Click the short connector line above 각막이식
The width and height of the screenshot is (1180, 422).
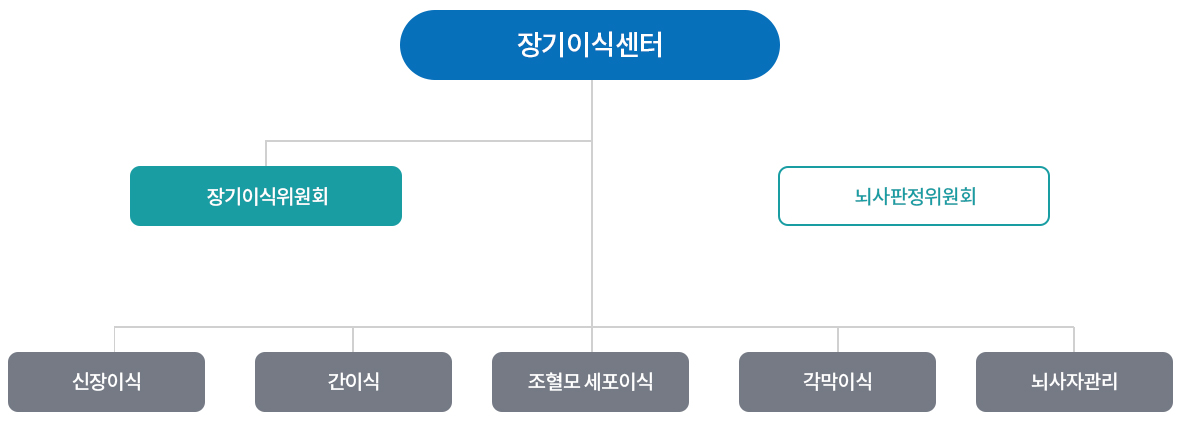pyautogui.click(x=838, y=339)
